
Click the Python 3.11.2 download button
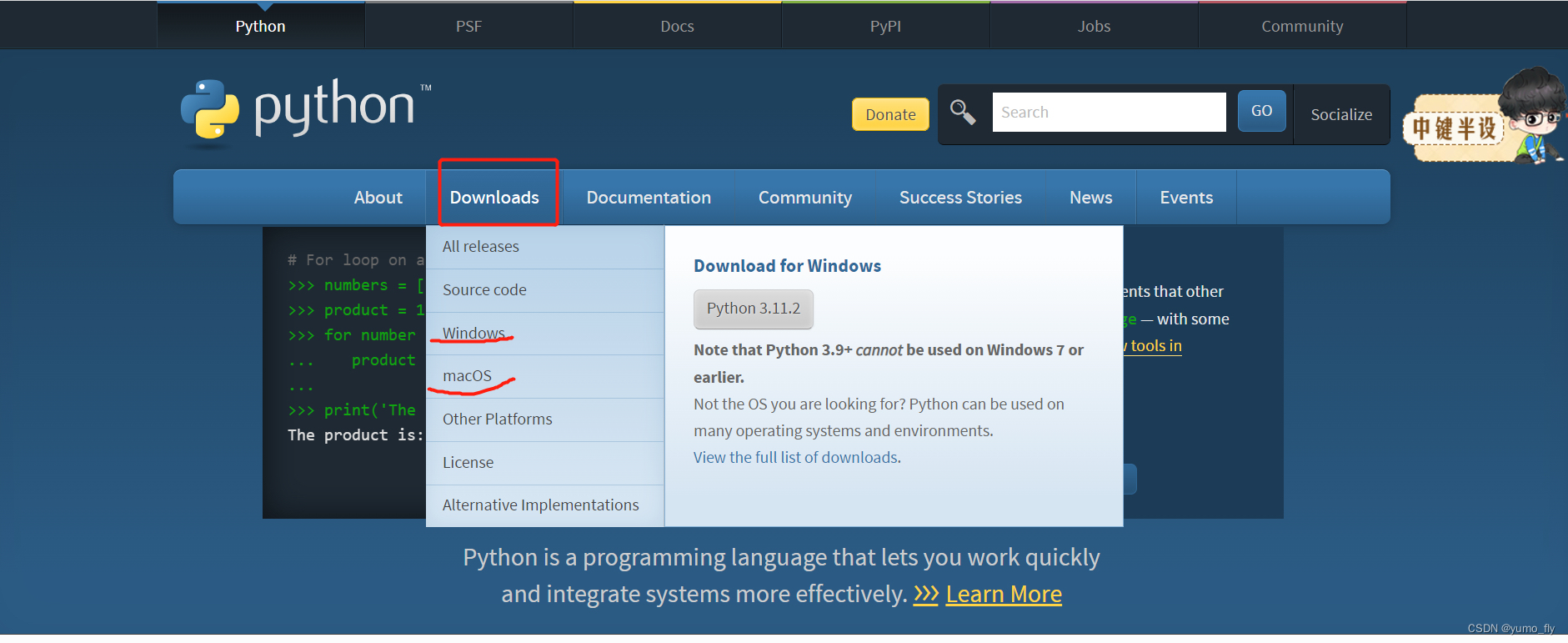[x=754, y=309]
